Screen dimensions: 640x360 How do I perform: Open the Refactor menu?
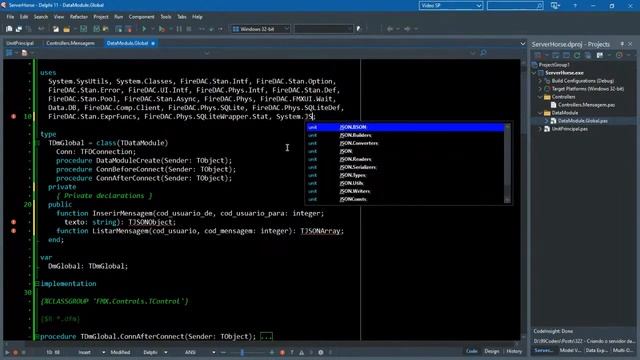(x=79, y=17)
